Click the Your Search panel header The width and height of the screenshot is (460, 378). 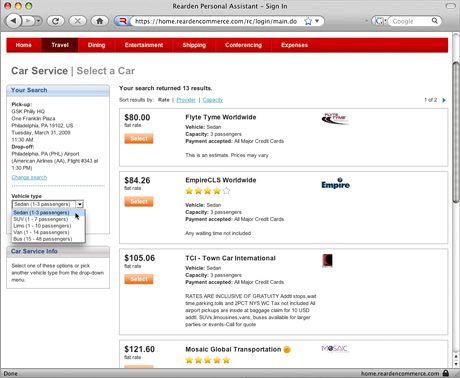coord(58,90)
